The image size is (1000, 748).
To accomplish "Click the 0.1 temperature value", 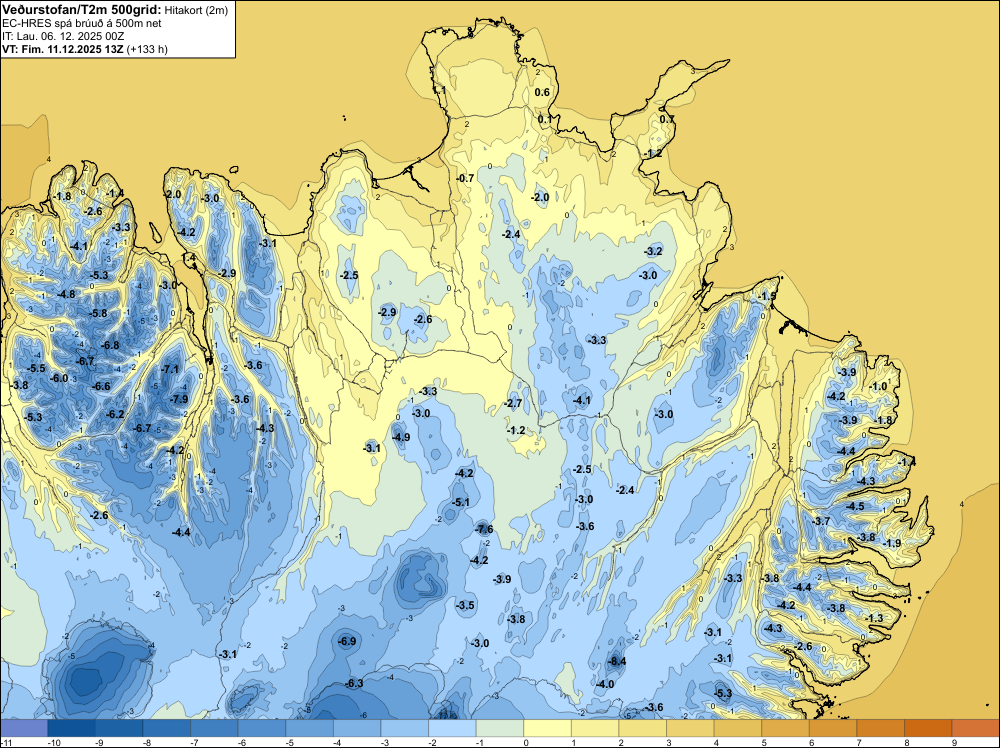I will (545, 119).
